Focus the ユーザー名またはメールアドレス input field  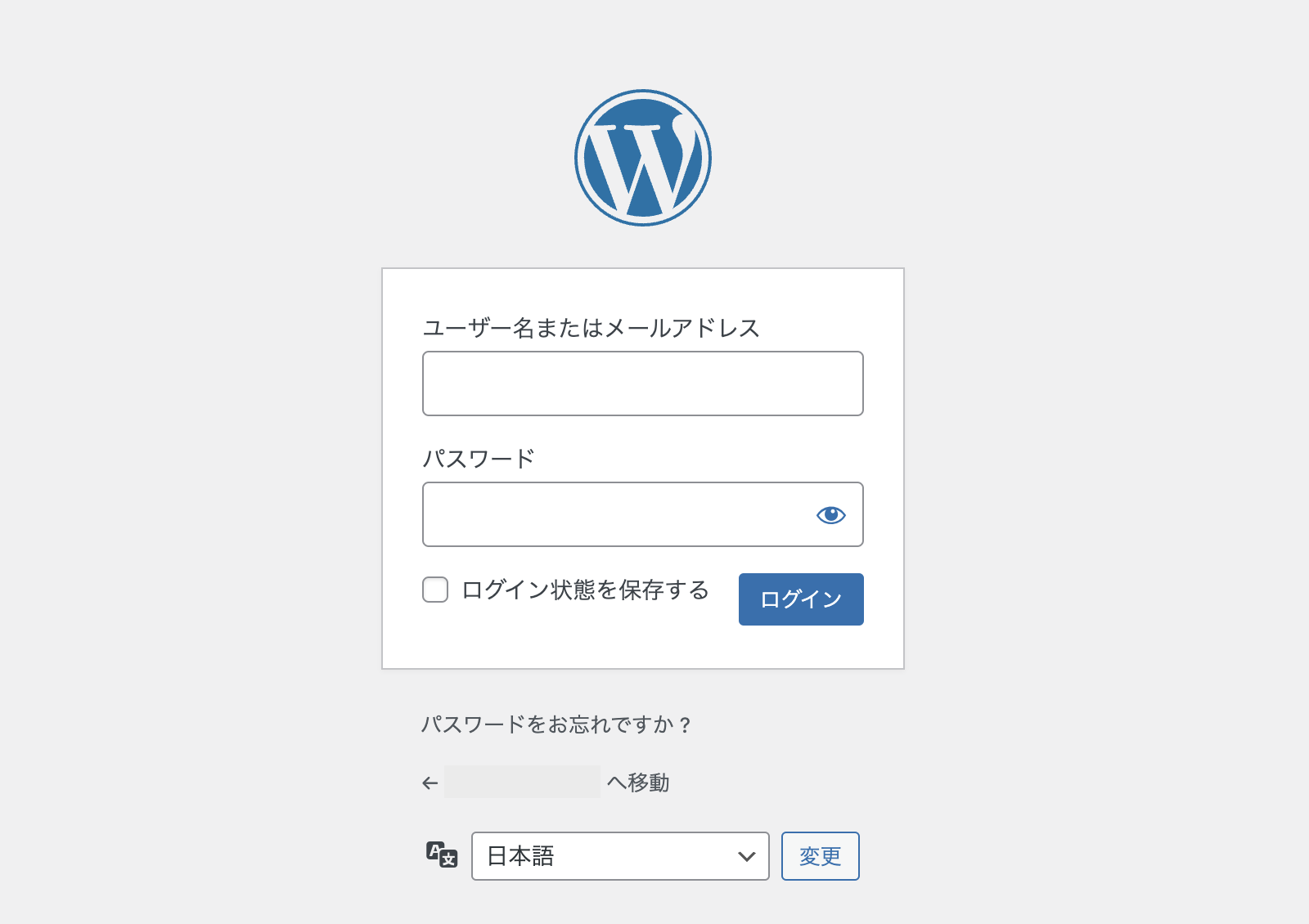tap(643, 383)
